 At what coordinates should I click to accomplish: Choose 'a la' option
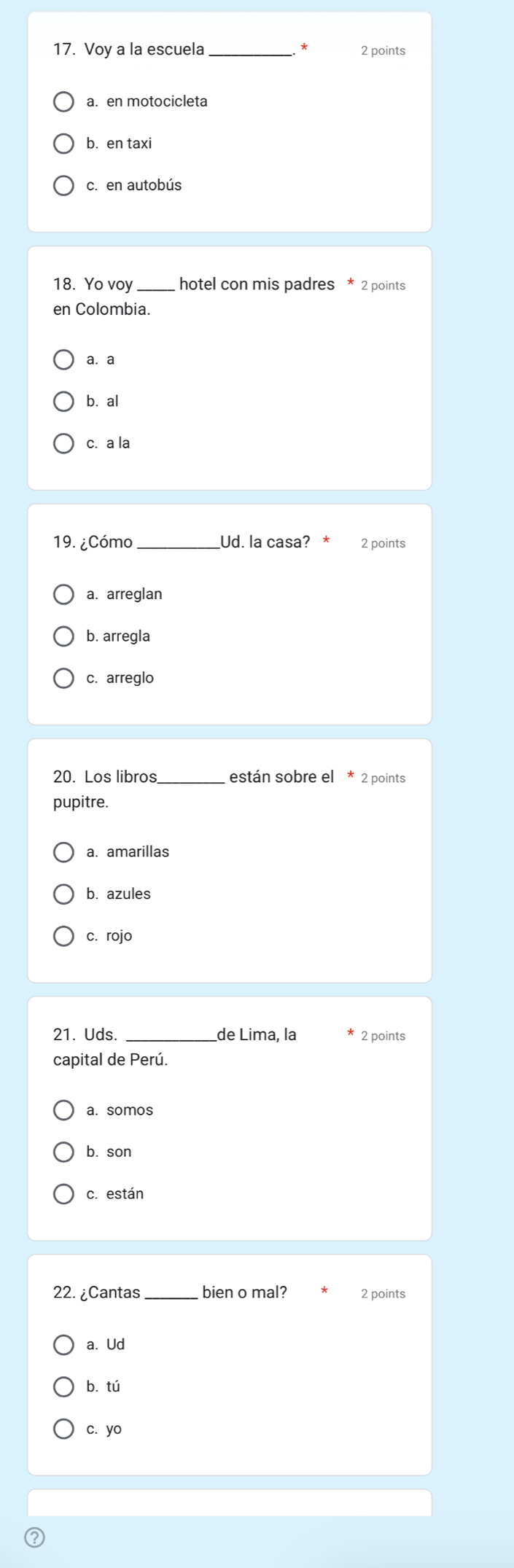tap(64, 443)
